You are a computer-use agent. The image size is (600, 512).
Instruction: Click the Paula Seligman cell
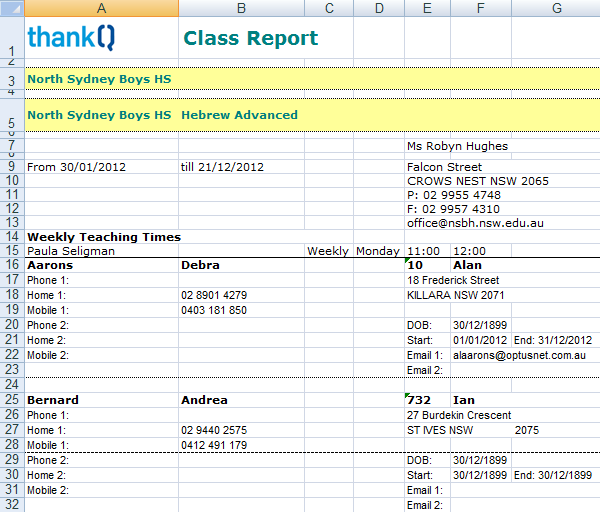point(70,251)
